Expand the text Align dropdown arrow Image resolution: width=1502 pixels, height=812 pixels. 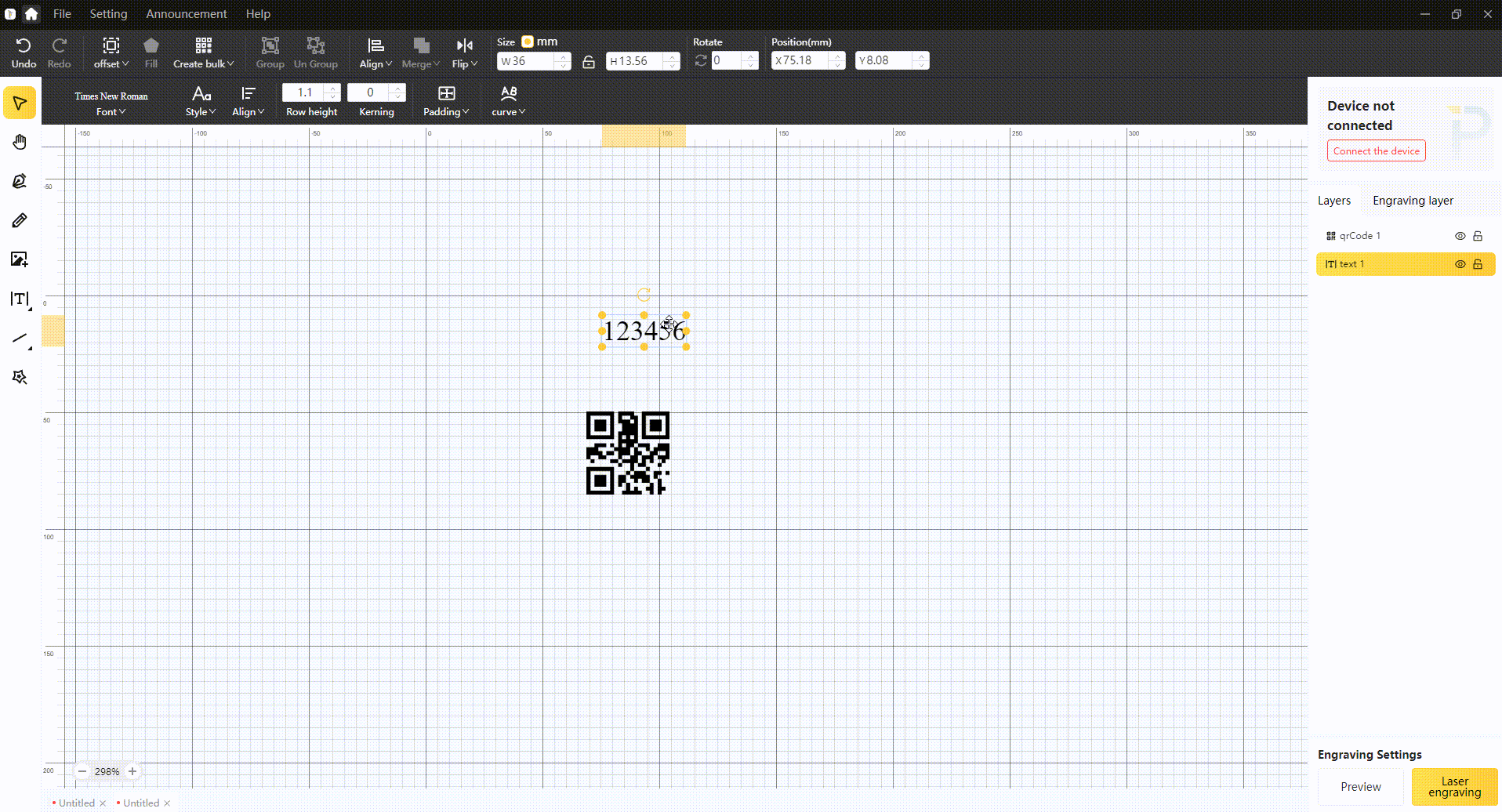[x=261, y=112]
